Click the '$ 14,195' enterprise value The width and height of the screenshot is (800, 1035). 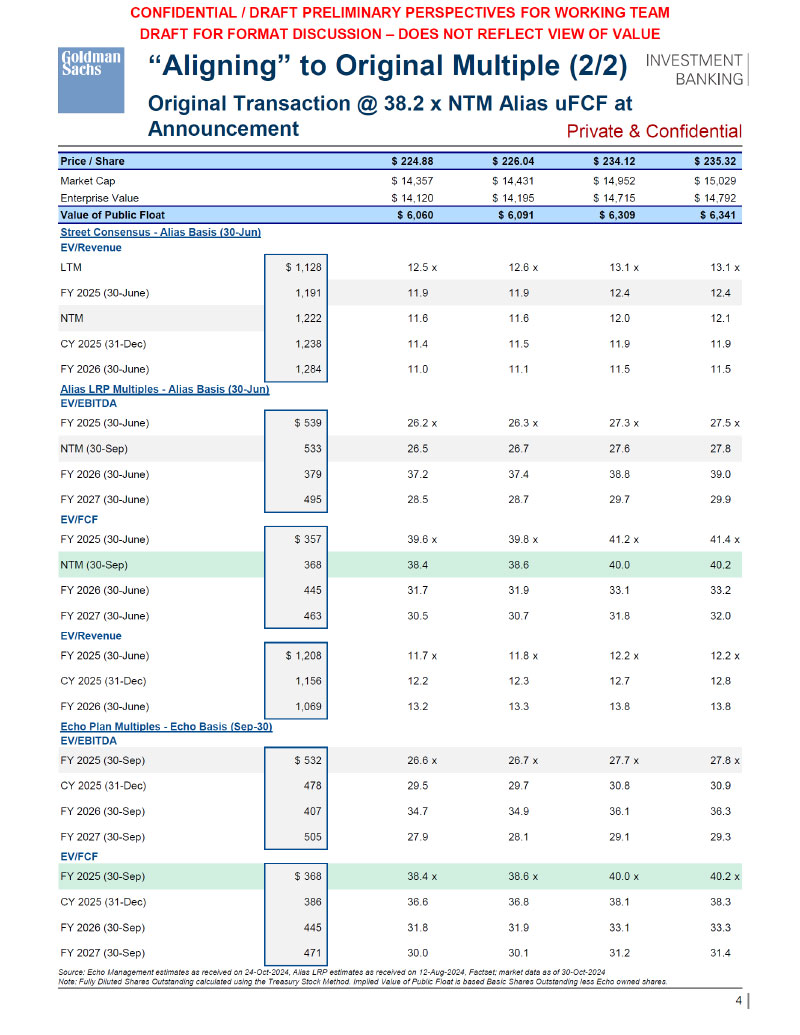[x=514, y=198]
